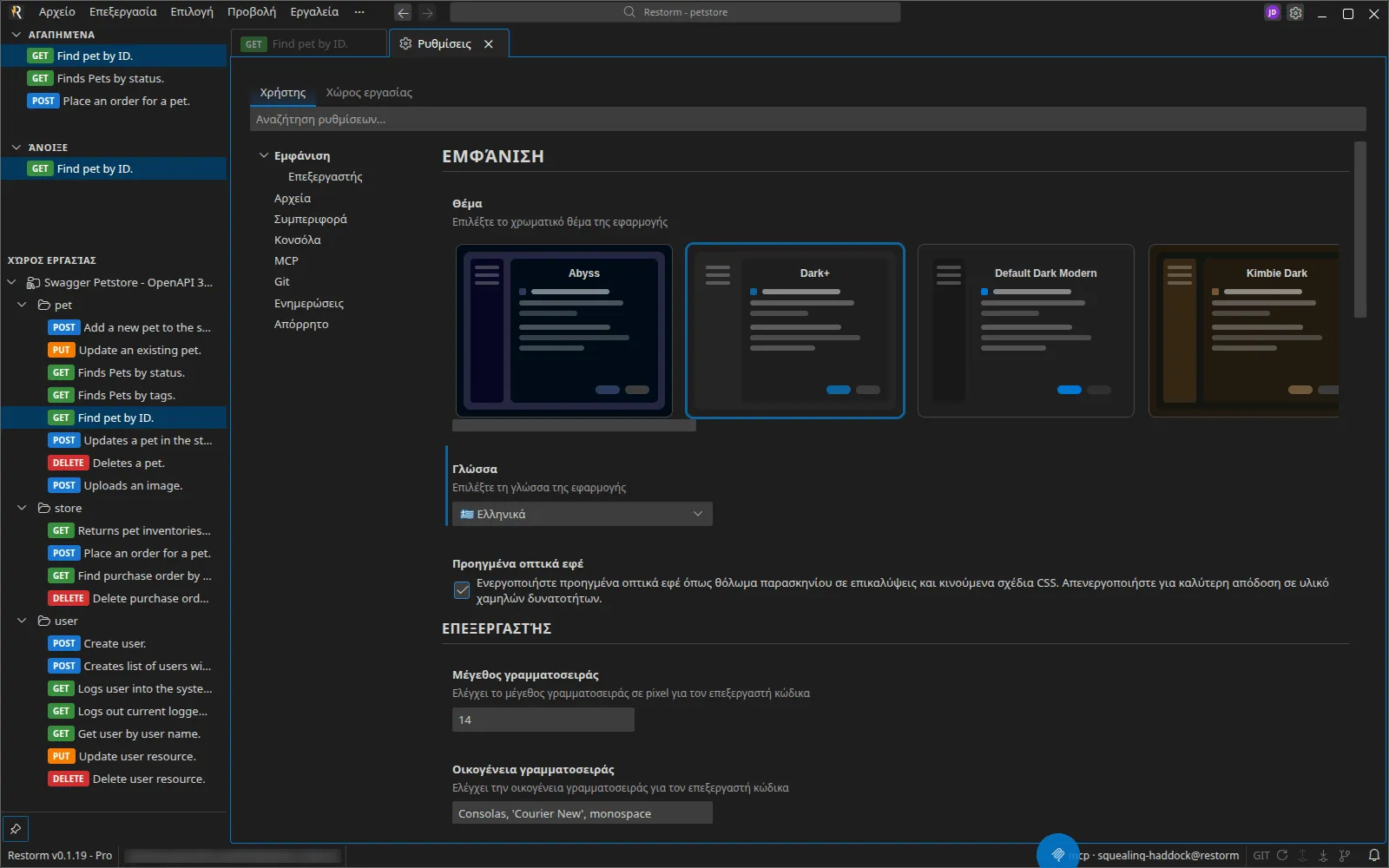Switch to the Find pet by ID editor tab
The width and height of the screenshot is (1389, 868).
pyautogui.click(x=309, y=44)
